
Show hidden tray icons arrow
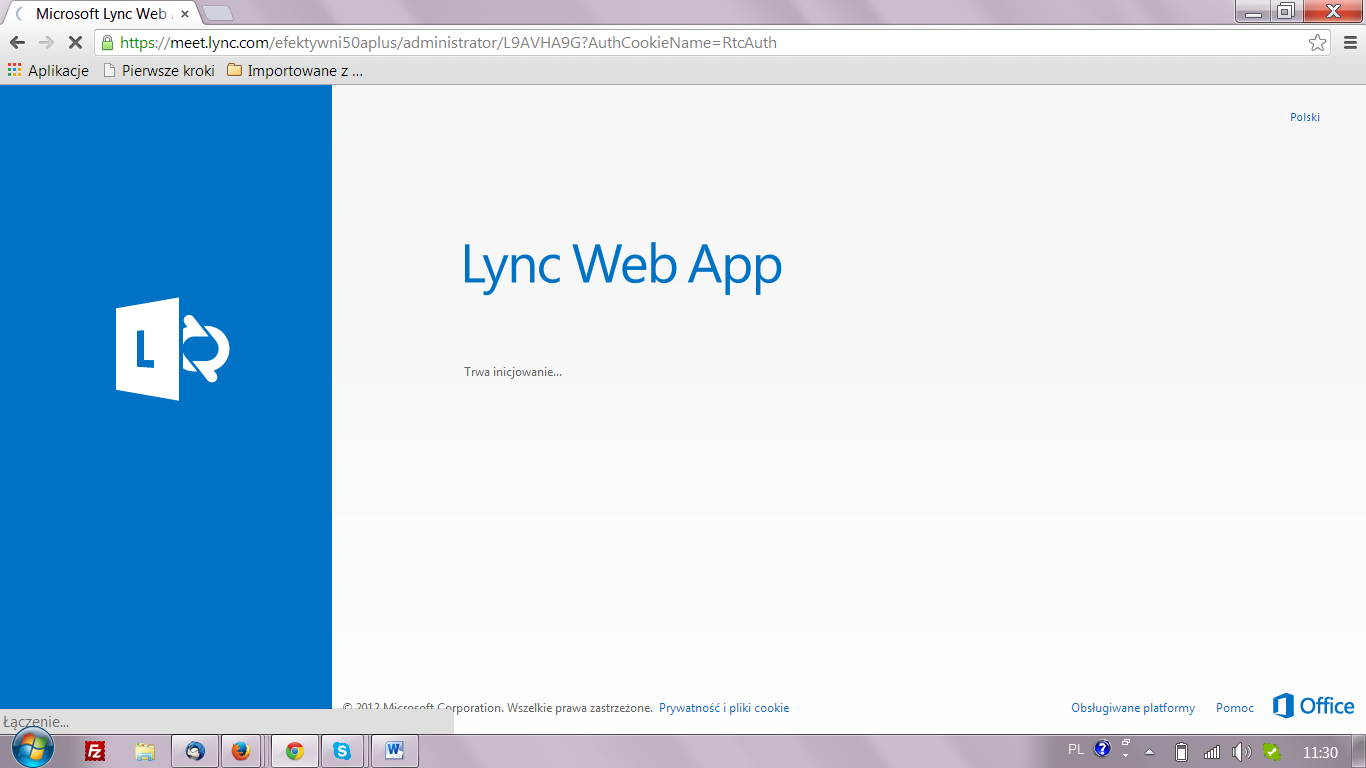pyautogui.click(x=1150, y=752)
